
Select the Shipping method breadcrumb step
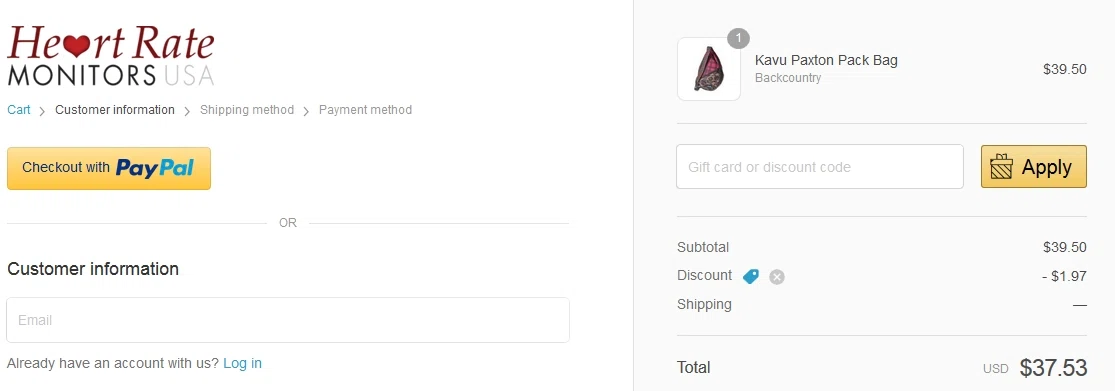click(x=247, y=109)
